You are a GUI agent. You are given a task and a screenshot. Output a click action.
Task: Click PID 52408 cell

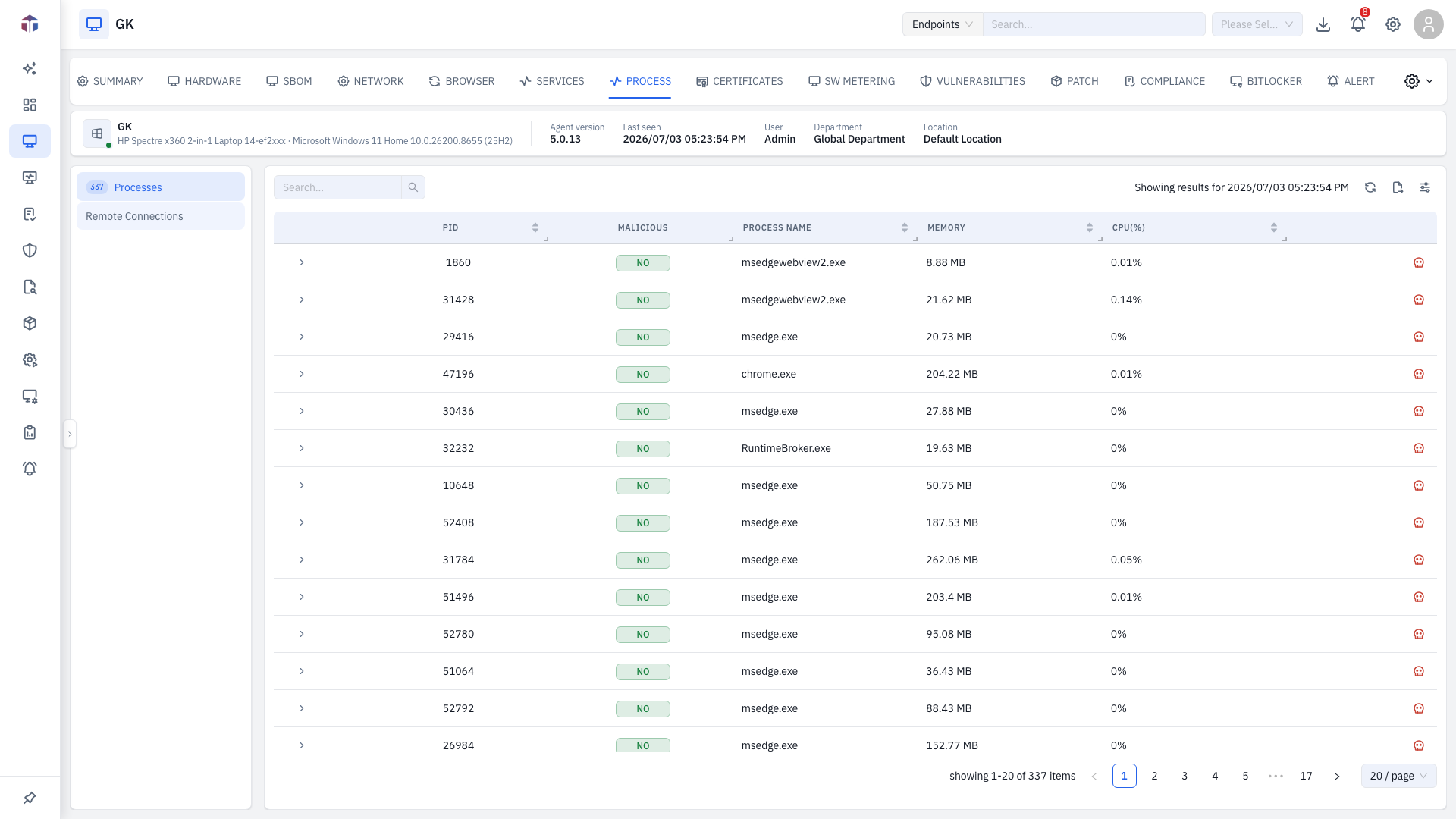click(x=458, y=522)
